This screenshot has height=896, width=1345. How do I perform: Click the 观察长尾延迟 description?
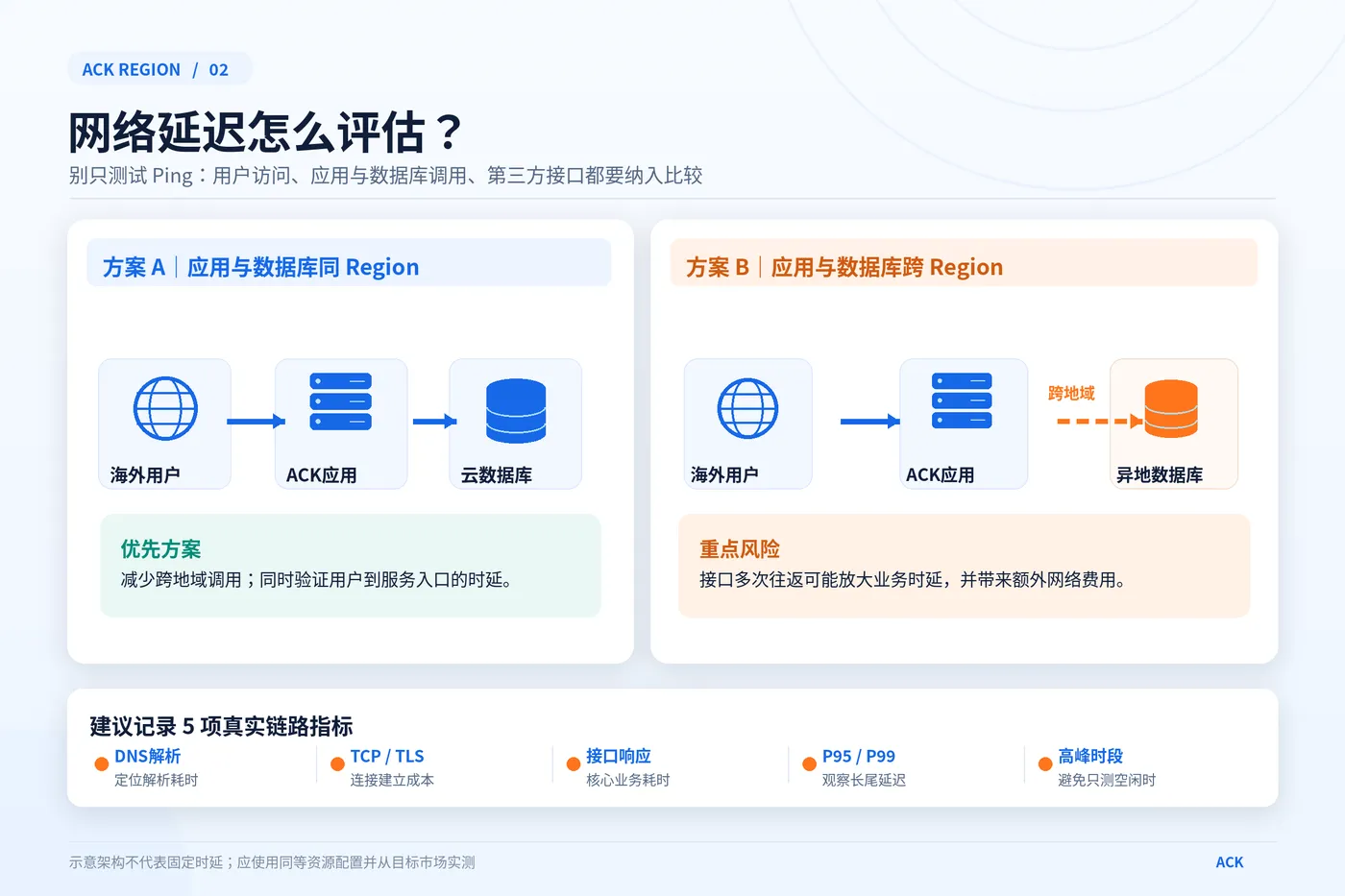864,781
